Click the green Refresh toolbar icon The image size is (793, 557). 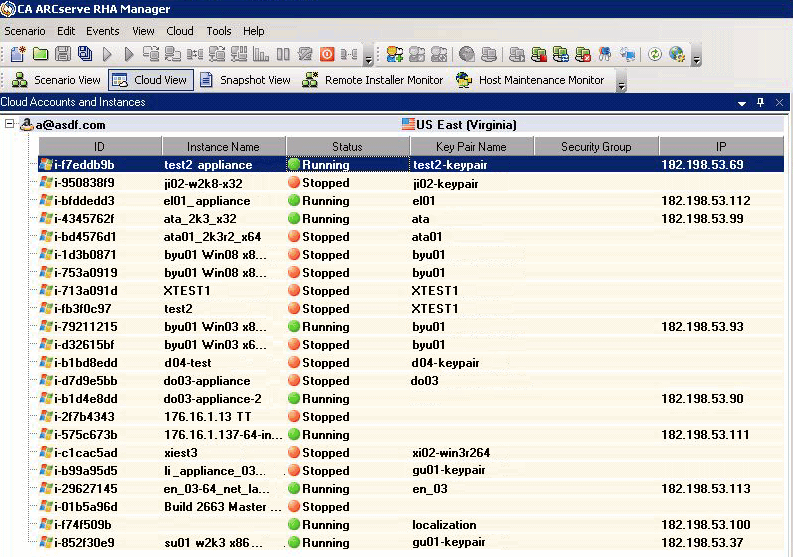tap(655, 54)
